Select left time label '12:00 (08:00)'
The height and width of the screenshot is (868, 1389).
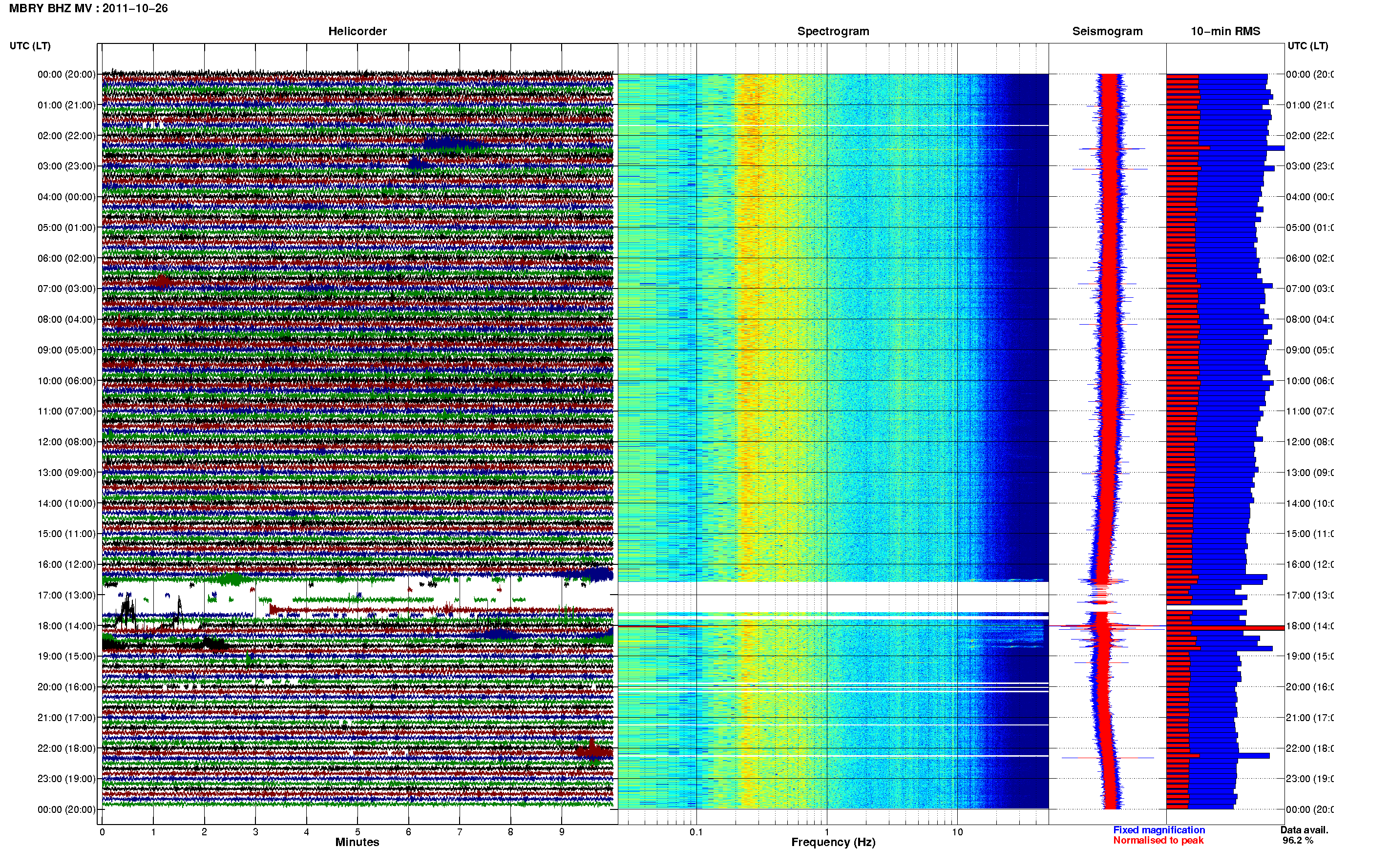66,441
